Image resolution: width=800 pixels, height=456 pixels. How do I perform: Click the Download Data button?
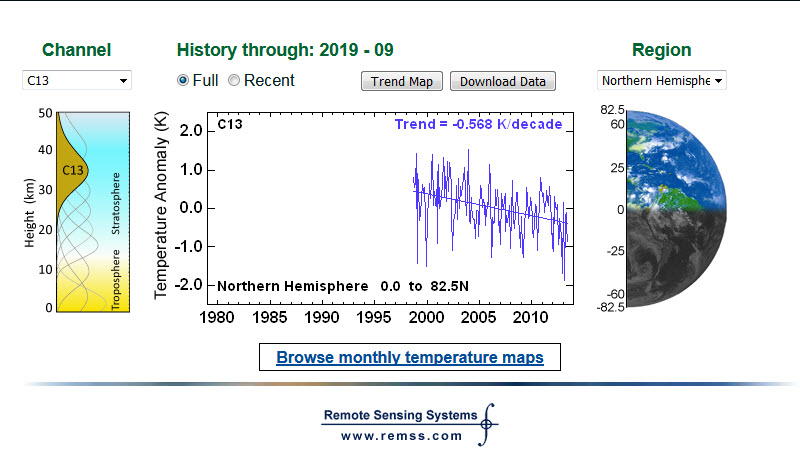[x=503, y=82]
